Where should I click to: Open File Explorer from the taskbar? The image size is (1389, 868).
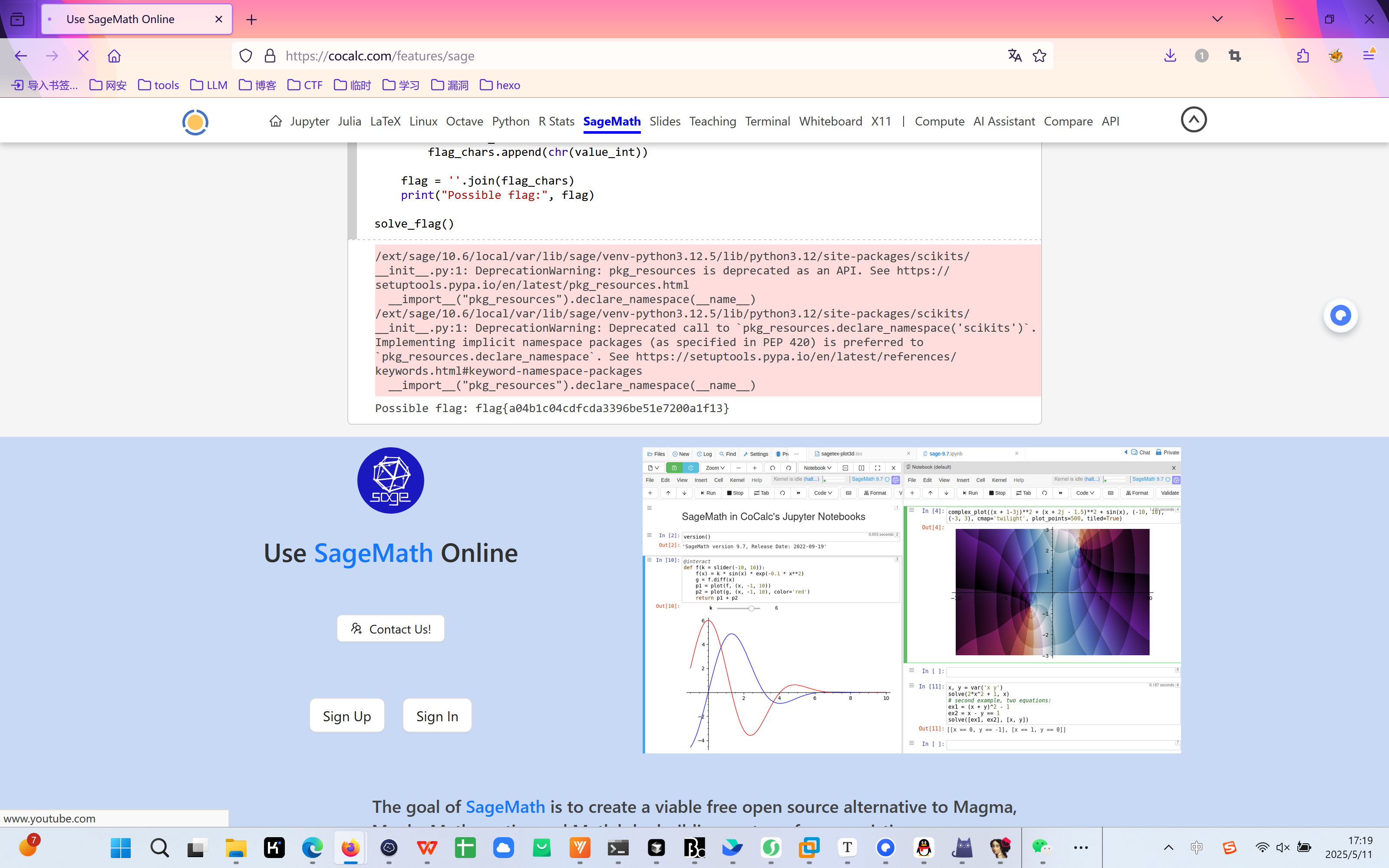236,847
